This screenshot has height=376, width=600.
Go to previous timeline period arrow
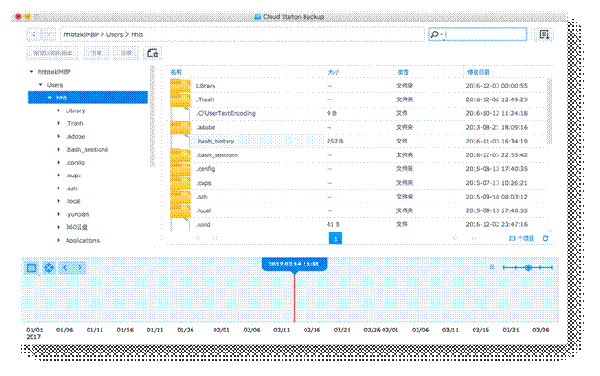[65, 268]
